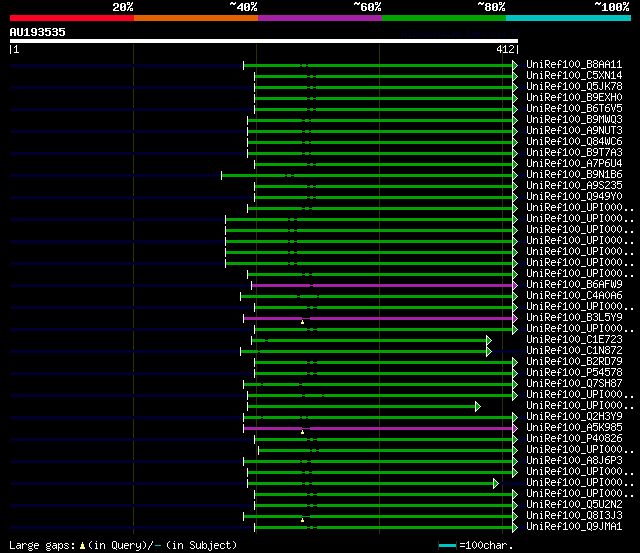This screenshot has height=553, width=640.
Task: Select the UniRef100_C4A0A6 label
Action: (574, 295)
